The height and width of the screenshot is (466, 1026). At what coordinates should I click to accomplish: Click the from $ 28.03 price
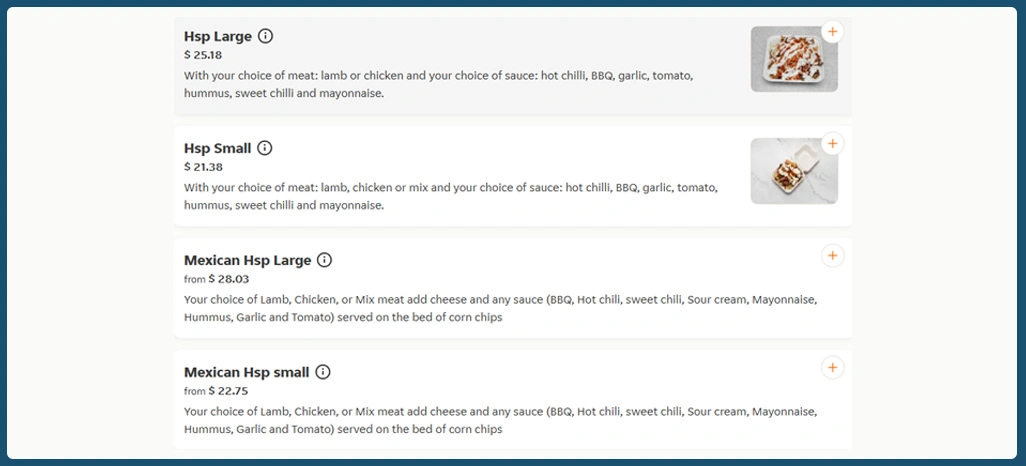click(x=216, y=279)
